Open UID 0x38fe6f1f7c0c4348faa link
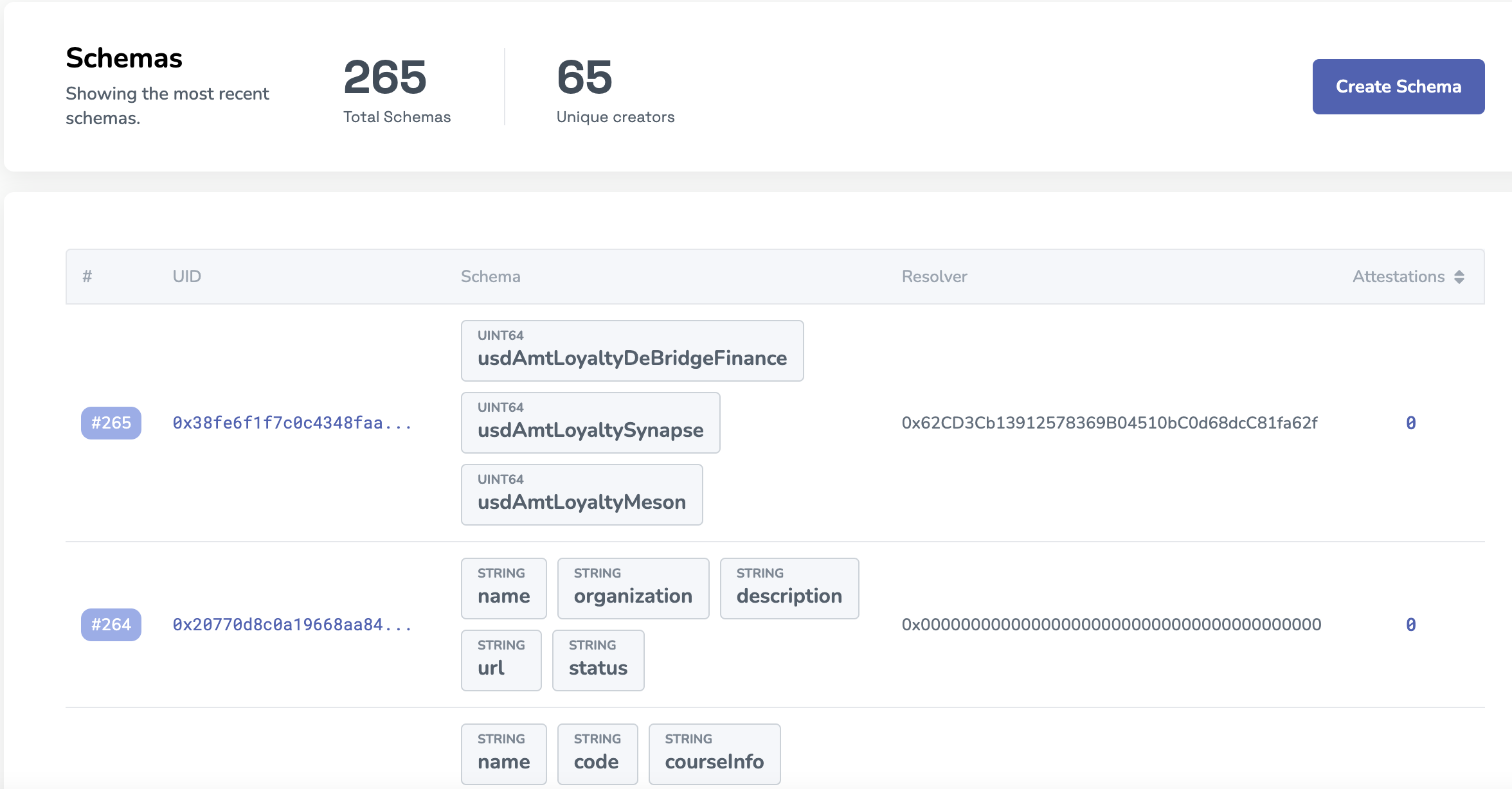This screenshot has height=789, width=1512. [292, 423]
